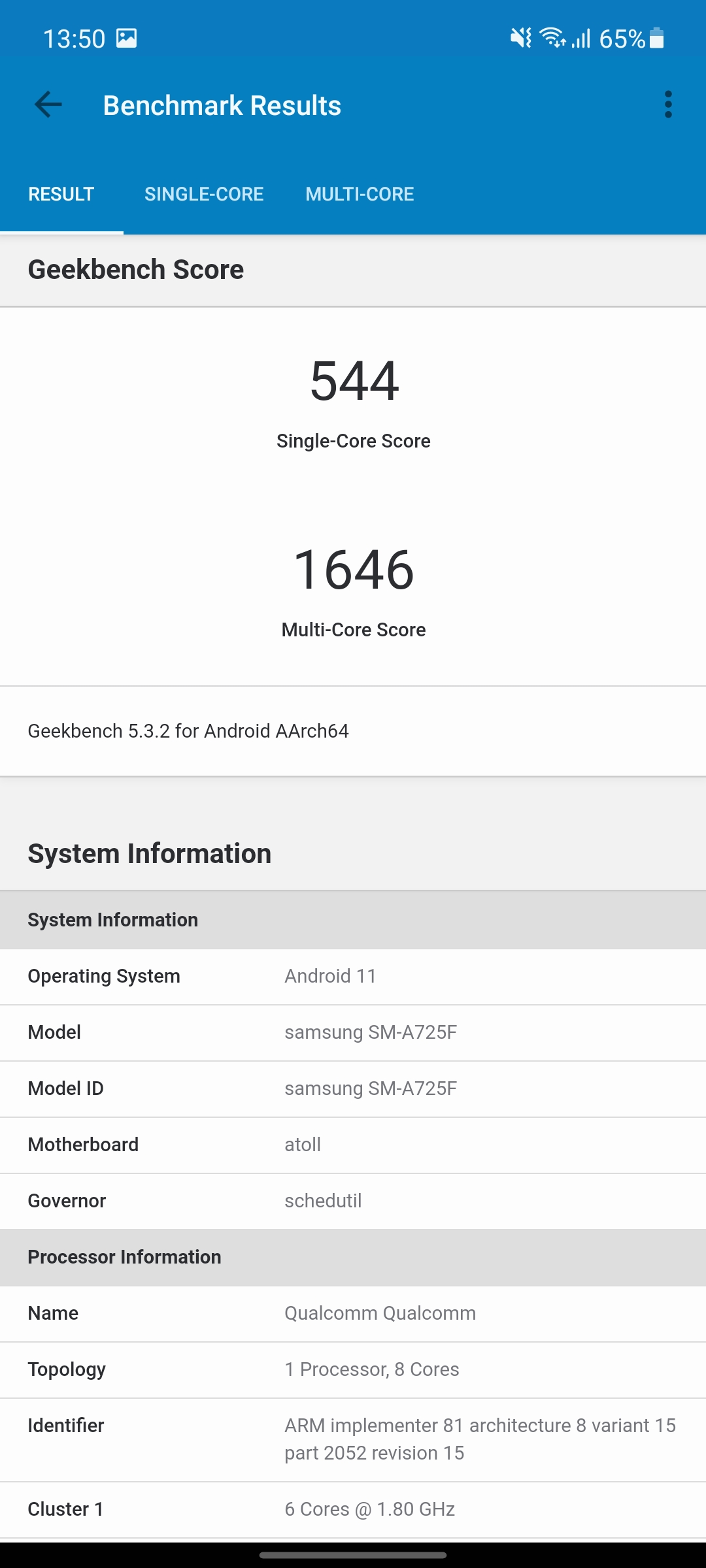Switch to the MULTI-CORE tab
The width and height of the screenshot is (706, 1568).
tap(360, 194)
